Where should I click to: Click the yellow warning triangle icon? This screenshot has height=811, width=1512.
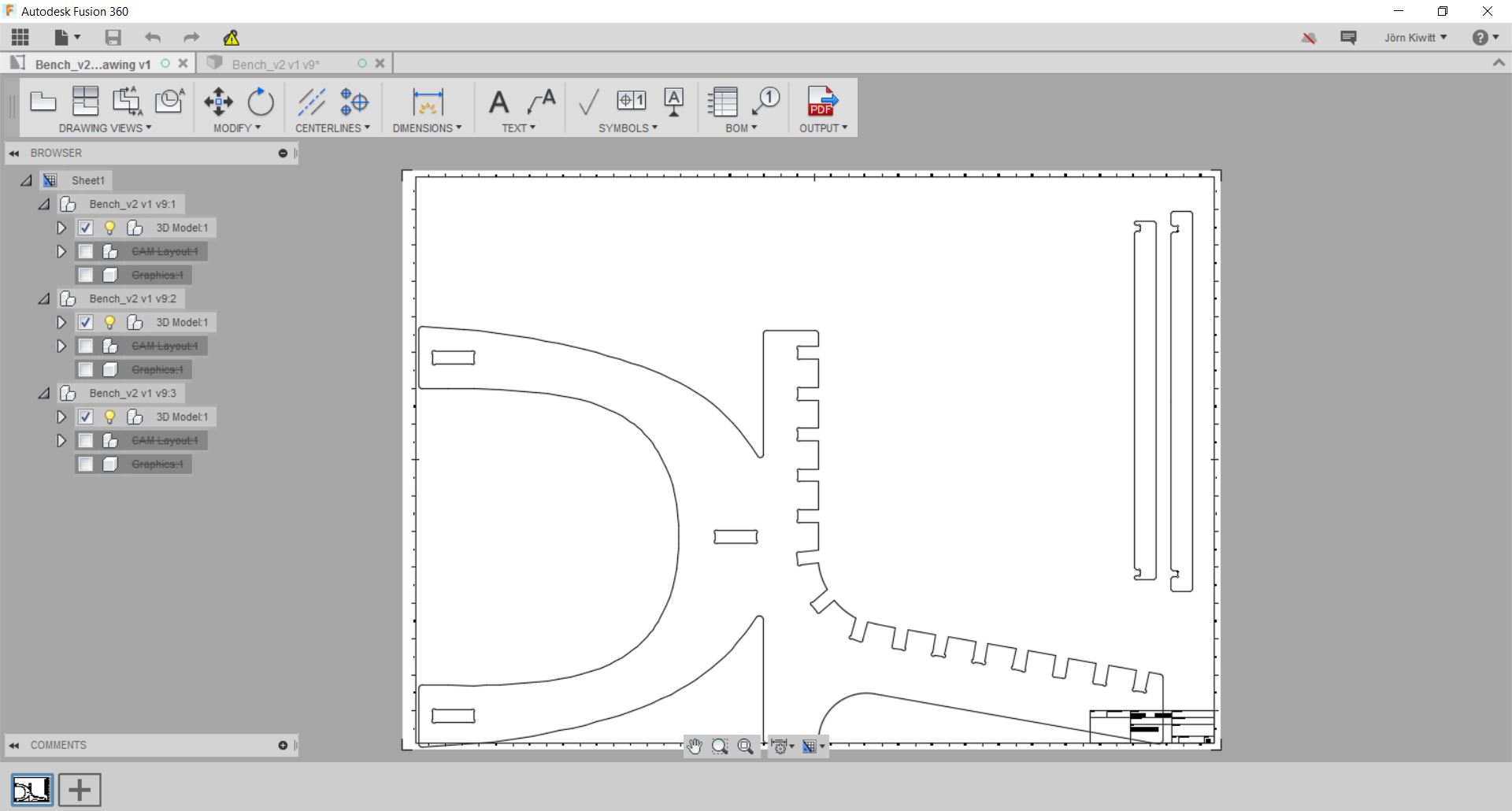pyautogui.click(x=231, y=37)
